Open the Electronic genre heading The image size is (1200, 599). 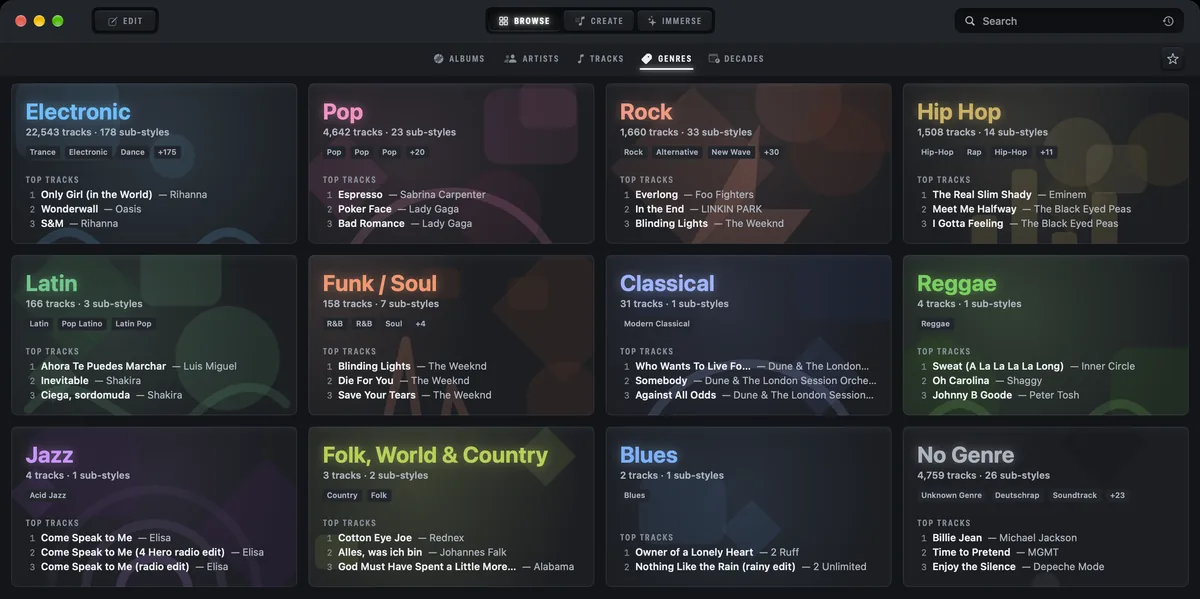pos(78,112)
